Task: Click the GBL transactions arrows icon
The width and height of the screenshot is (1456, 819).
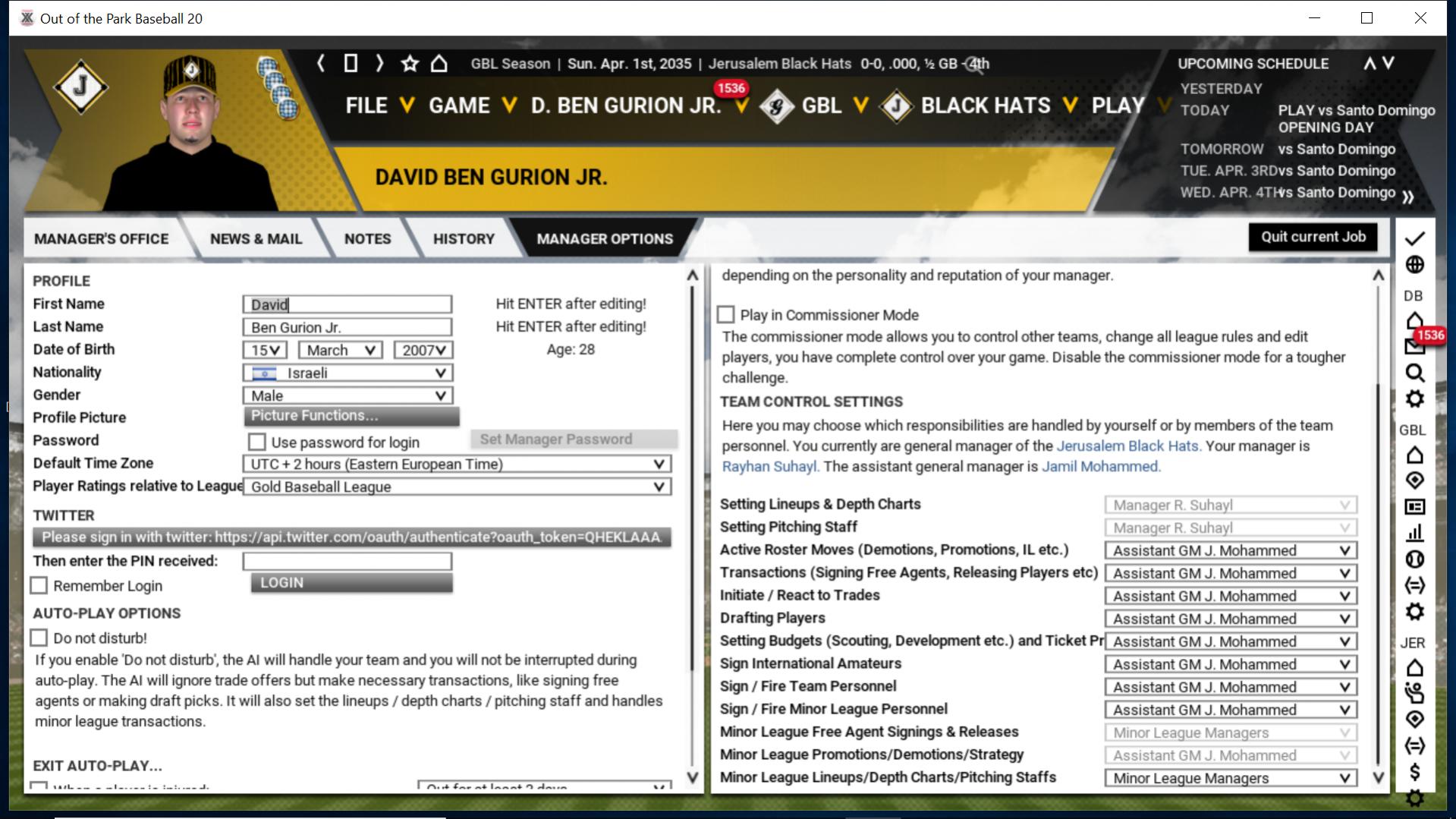Action: [1414, 585]
